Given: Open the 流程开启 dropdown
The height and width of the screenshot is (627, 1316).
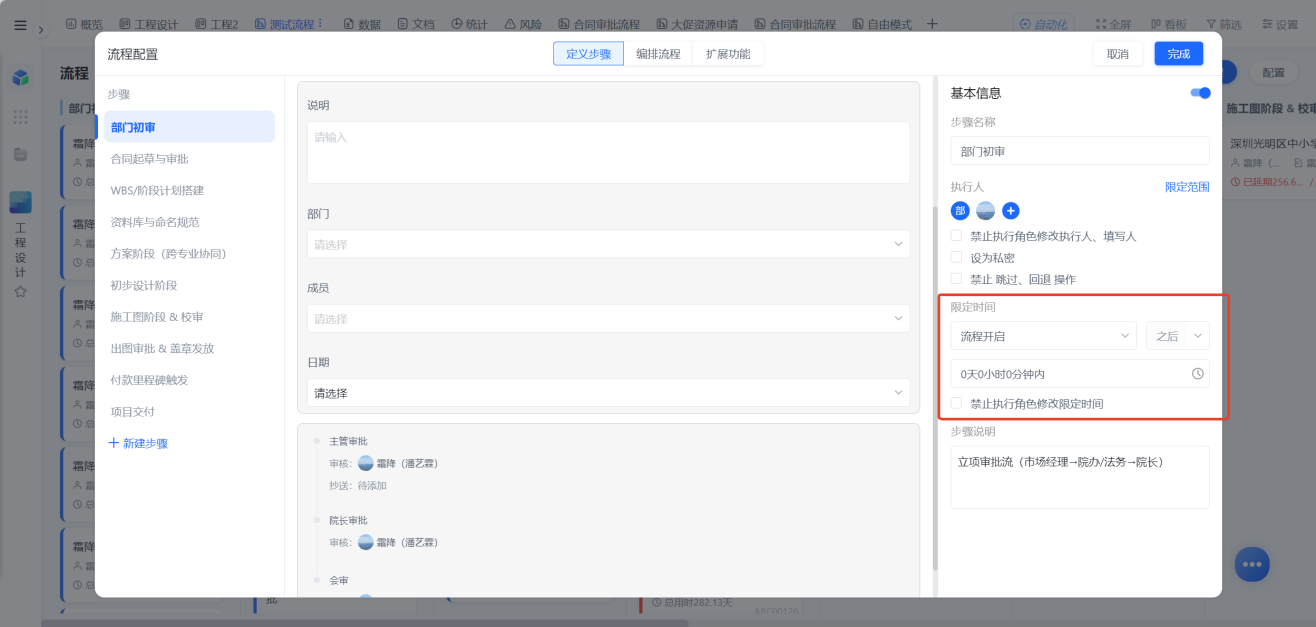Looking at the screenshot, I should coord(1044,336).
